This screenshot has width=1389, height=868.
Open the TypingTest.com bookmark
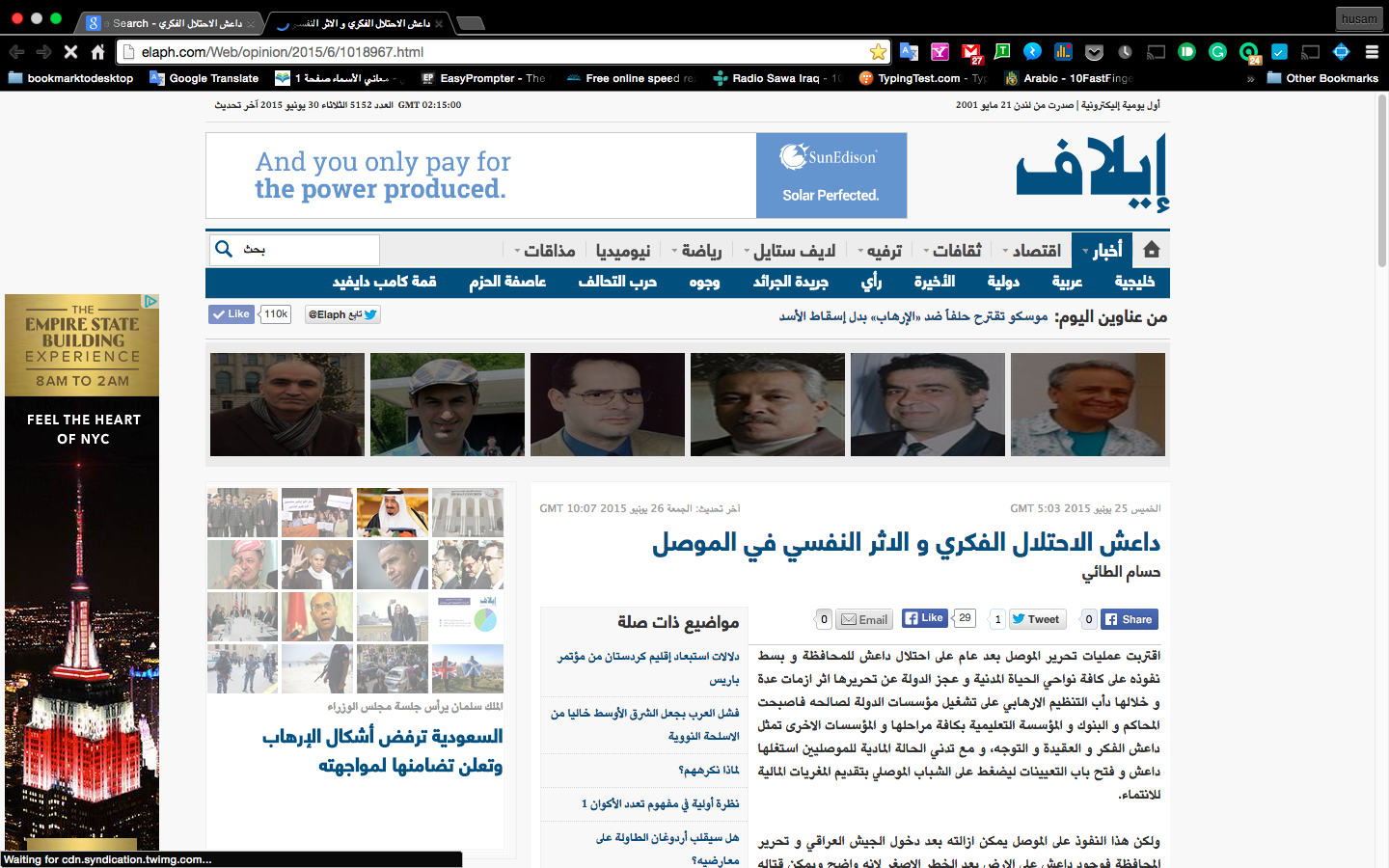click(922, 78)
